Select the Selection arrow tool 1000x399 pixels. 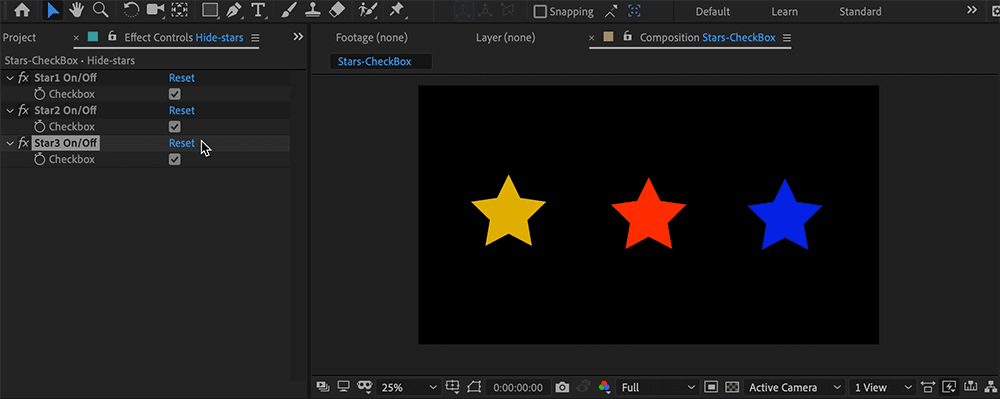pos(54,10)
